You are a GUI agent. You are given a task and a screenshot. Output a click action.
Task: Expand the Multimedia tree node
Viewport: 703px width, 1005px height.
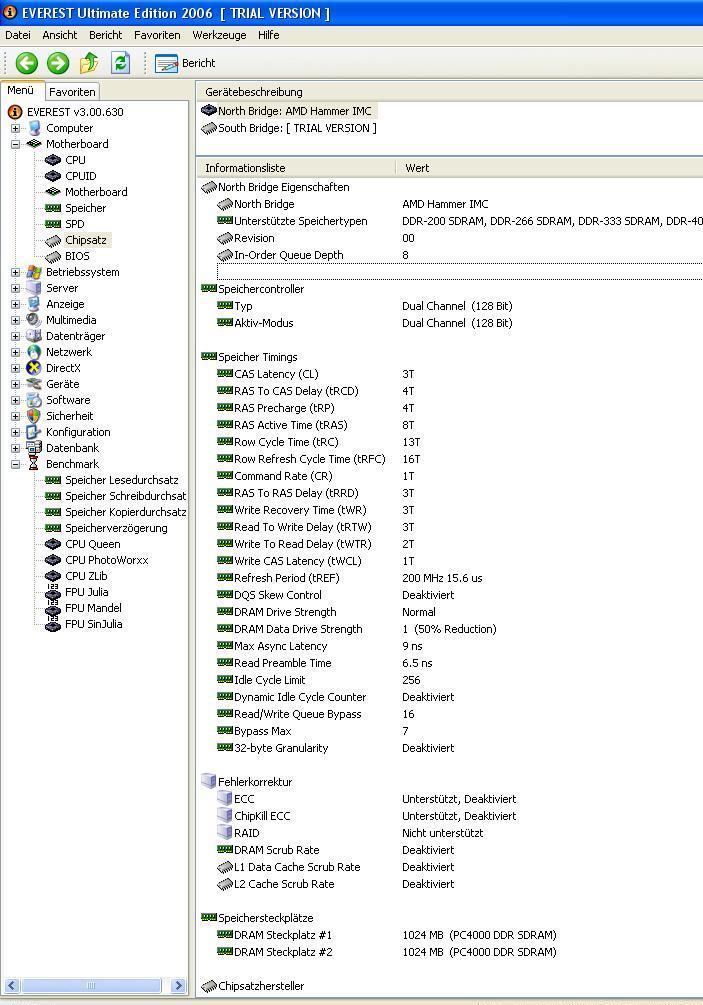pyautogui.click(x=15, y=320)
